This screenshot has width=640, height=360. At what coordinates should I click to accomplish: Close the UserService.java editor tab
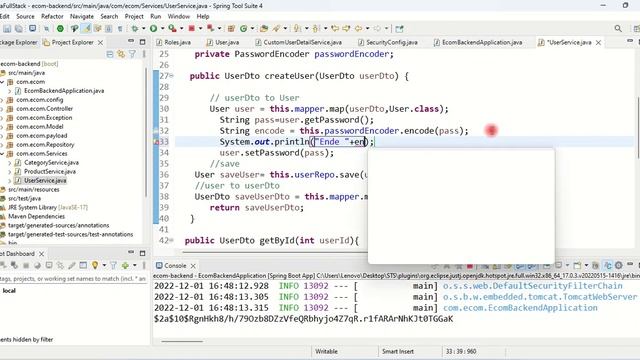598,42
